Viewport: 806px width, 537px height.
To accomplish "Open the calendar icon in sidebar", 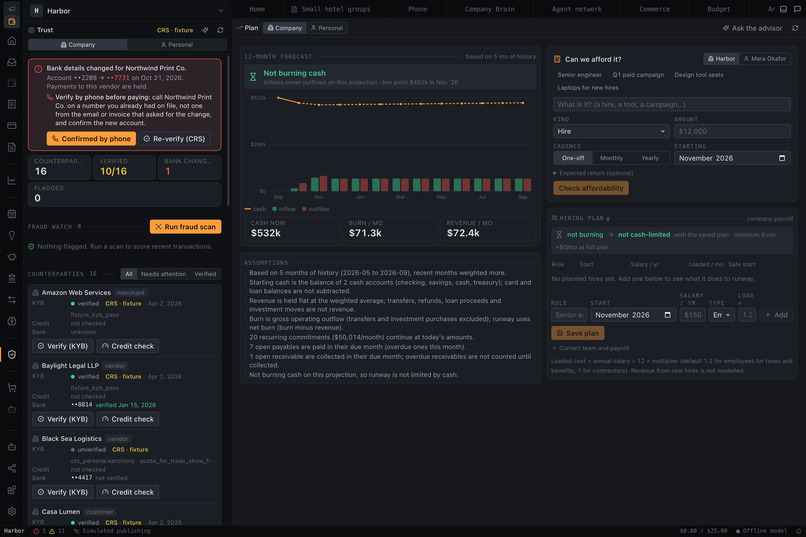I will tap(11, 214).
